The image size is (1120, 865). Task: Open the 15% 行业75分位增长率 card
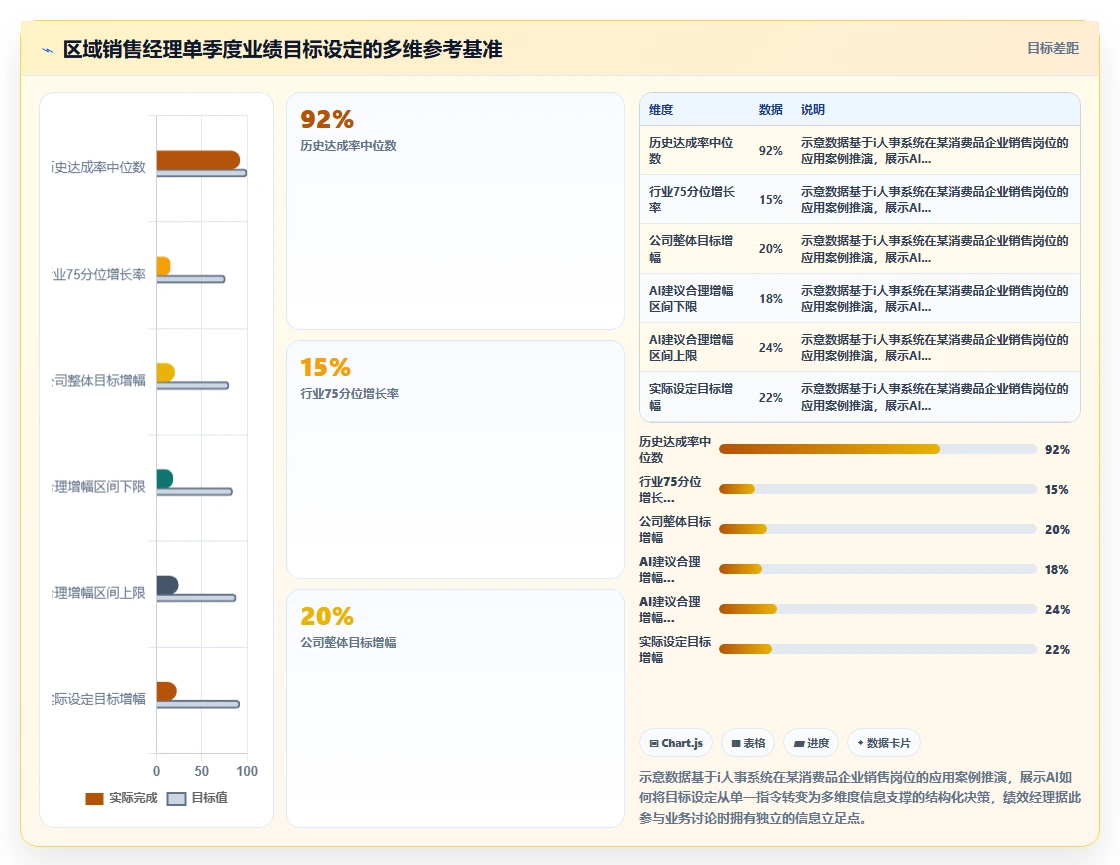[x=456, y=459]
